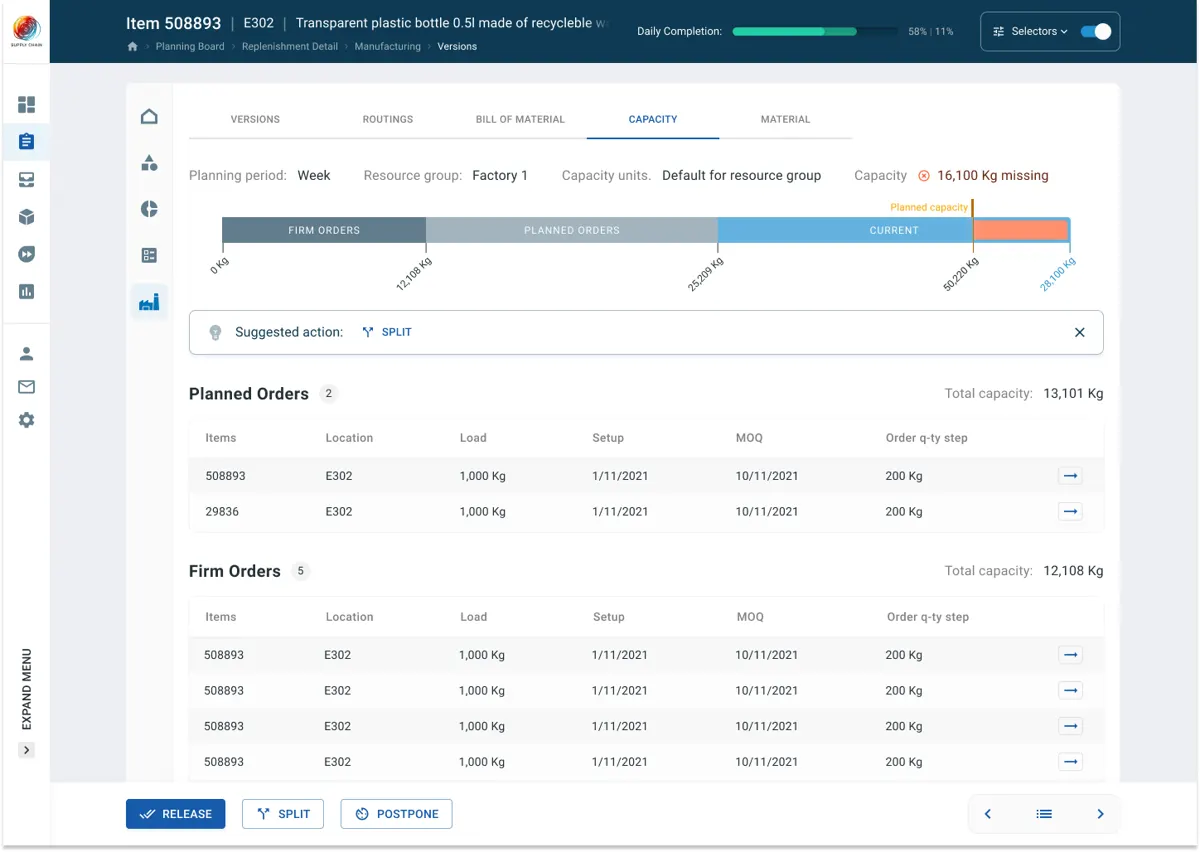Open the mail envelope icon
Viewport: 1200px width, 852px height.
[x=27, y=387]
